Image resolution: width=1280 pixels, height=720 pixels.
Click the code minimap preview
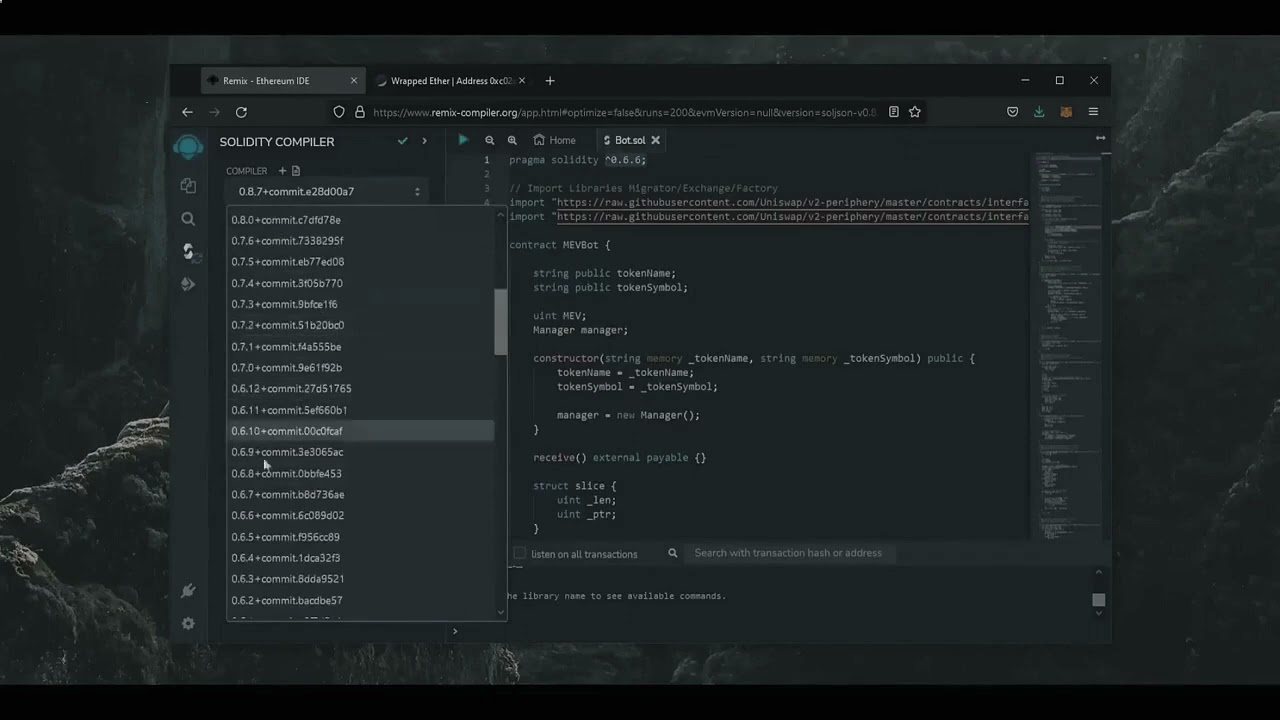(x=1066, y=345)
